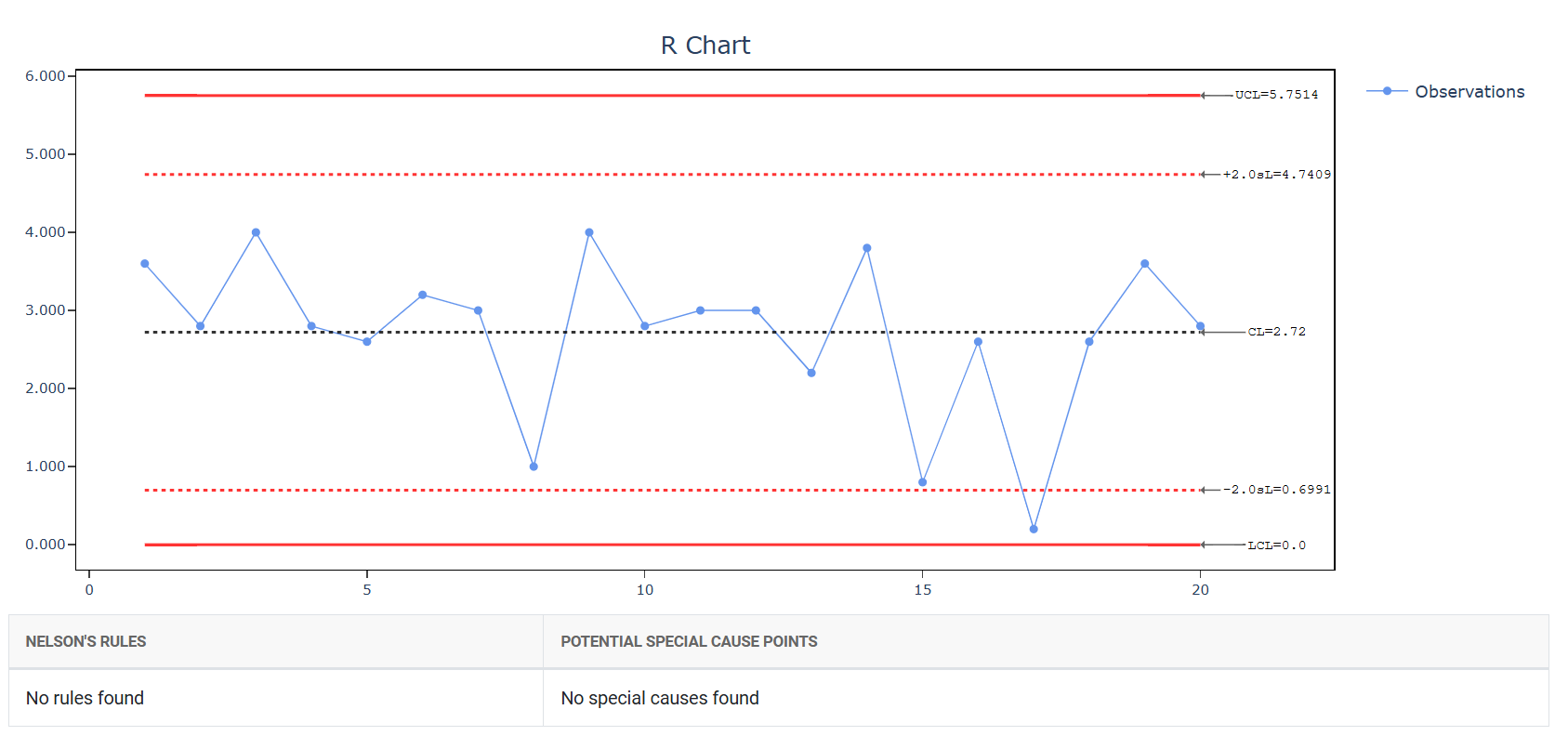Click the Observations legend line marker
The height and width of the screenshot is (749, 1568).
pos(1387,91)
